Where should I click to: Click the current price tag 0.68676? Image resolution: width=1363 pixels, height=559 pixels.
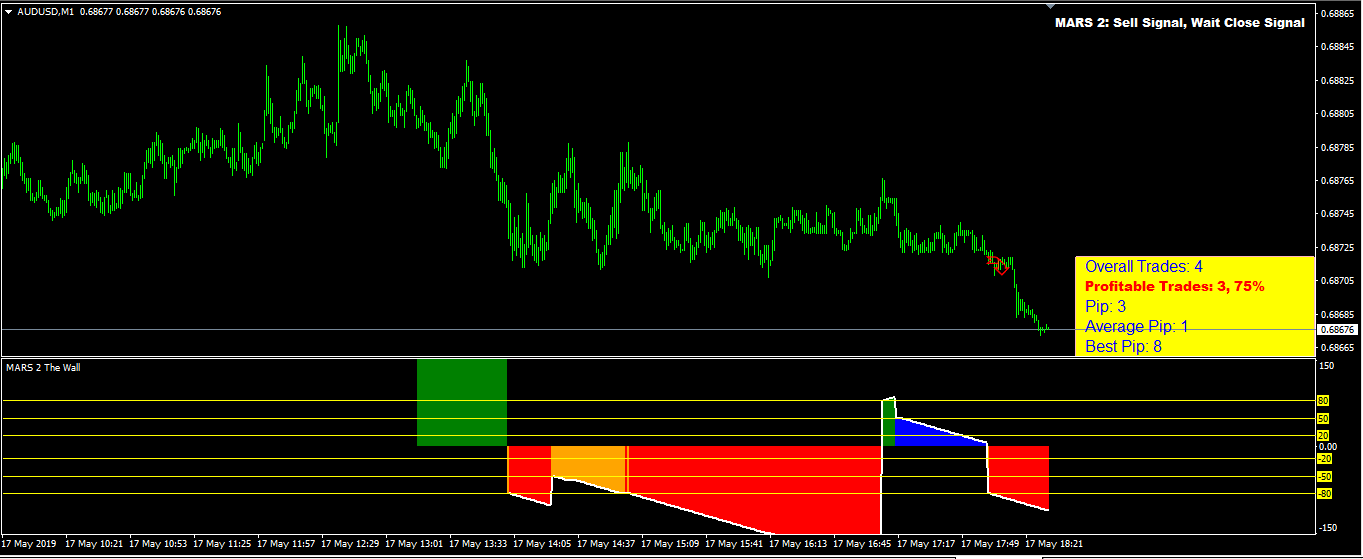click(1337, 329)
